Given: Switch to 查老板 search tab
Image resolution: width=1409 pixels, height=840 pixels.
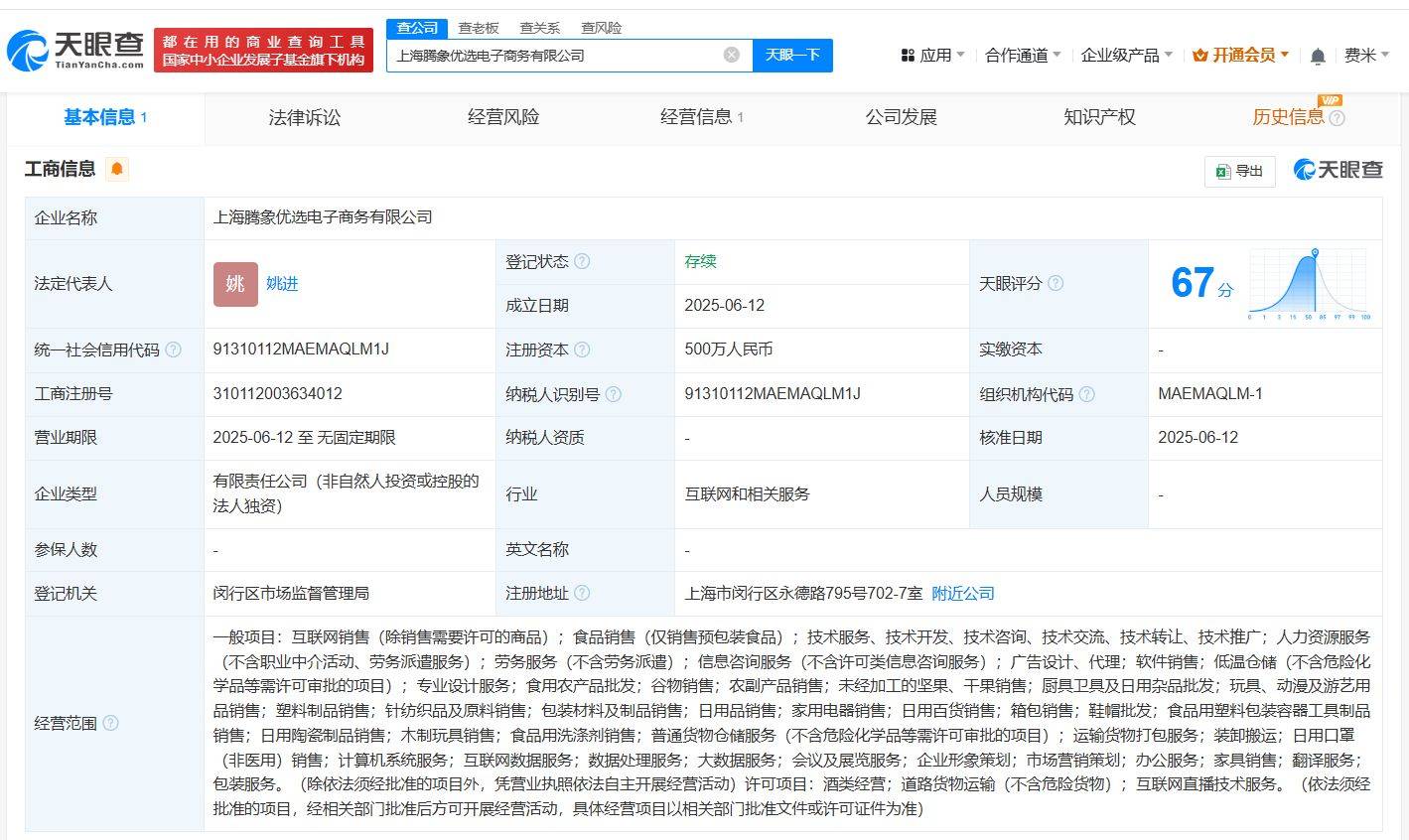Looking at the screenshot, I should (x=479, y=28).
